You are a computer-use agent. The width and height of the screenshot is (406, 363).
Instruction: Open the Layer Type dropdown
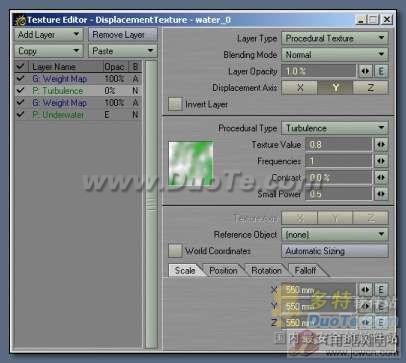click(x=335, y=38)
